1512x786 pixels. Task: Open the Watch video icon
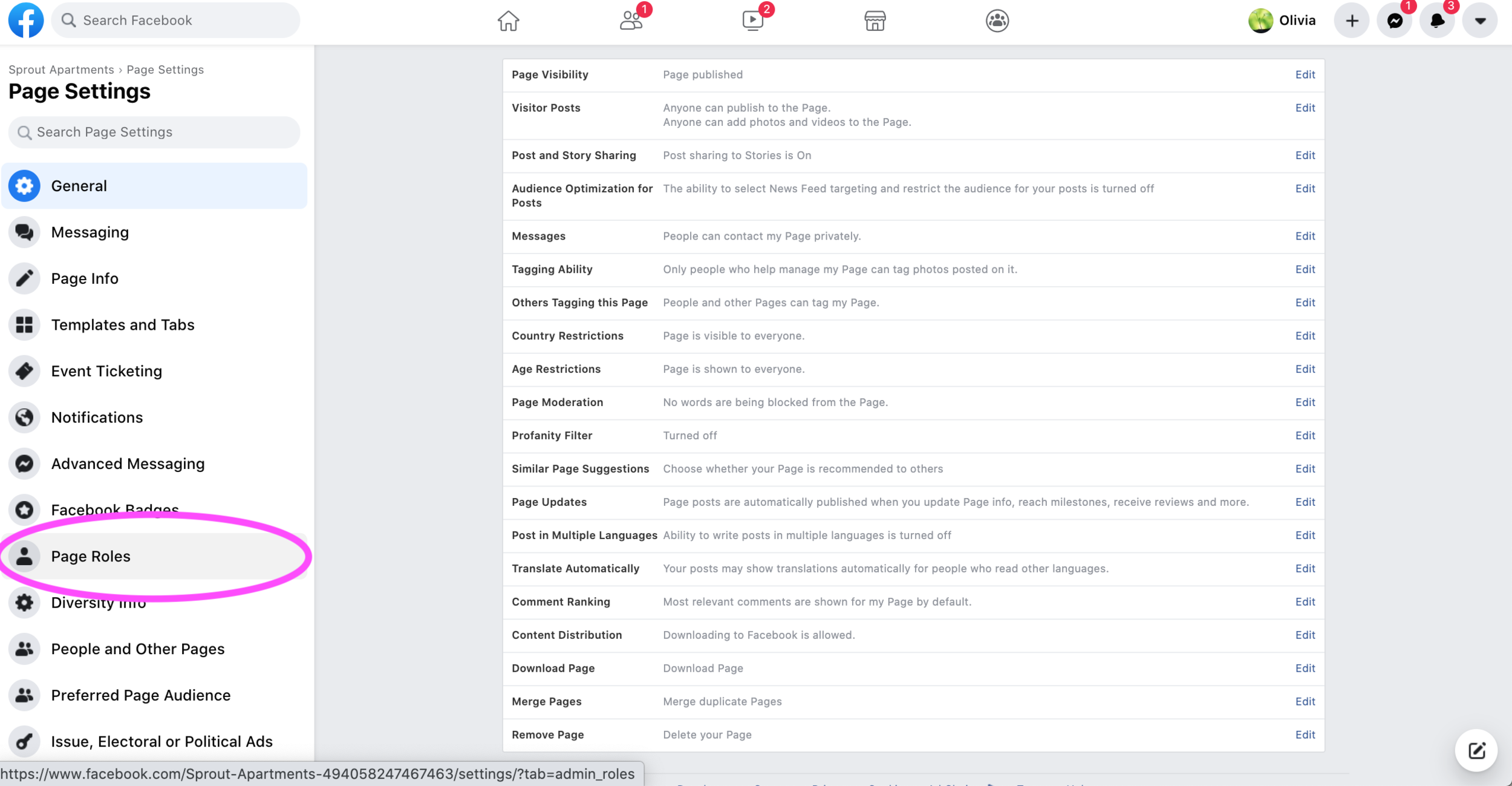pos(752,21)
